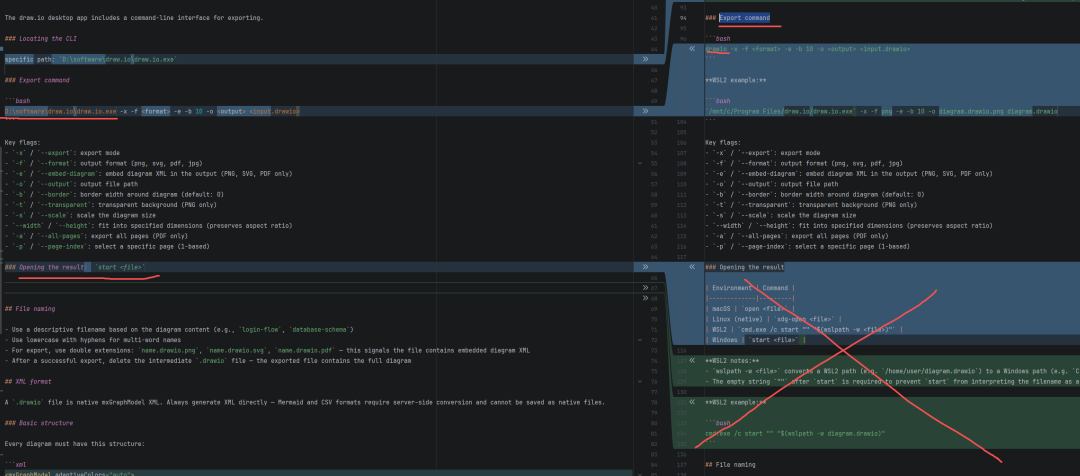The width and height of the screenshot is (1080, 476).
Task: Collapse the fold chevron at line 72
Action: 641,339
